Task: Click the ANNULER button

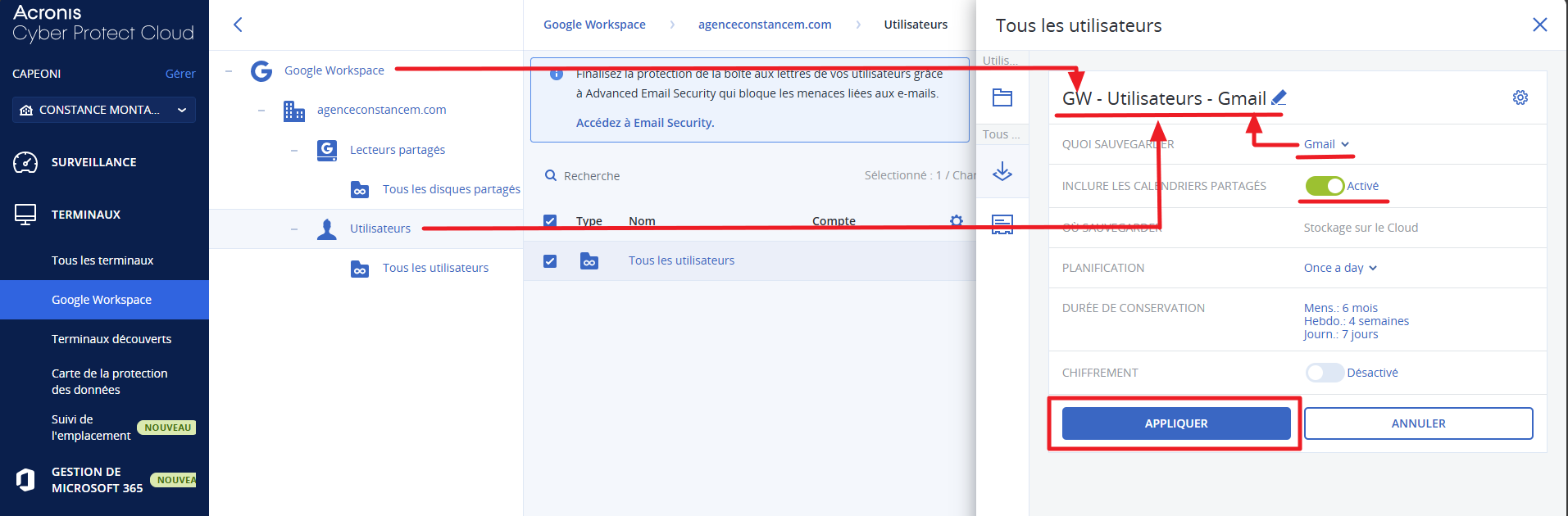Action: (1418, 423)
